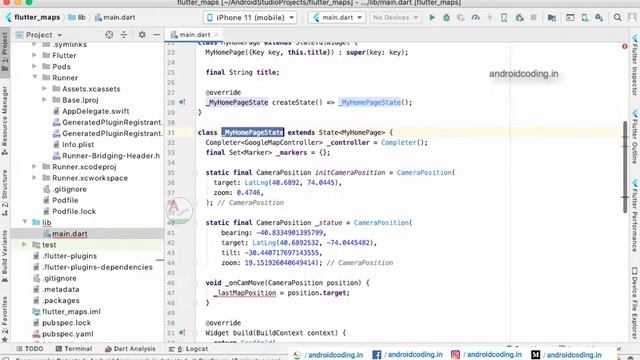The image size is (640, 360).
Task: Click the run with coverage icon
Action: click(461, 18)
